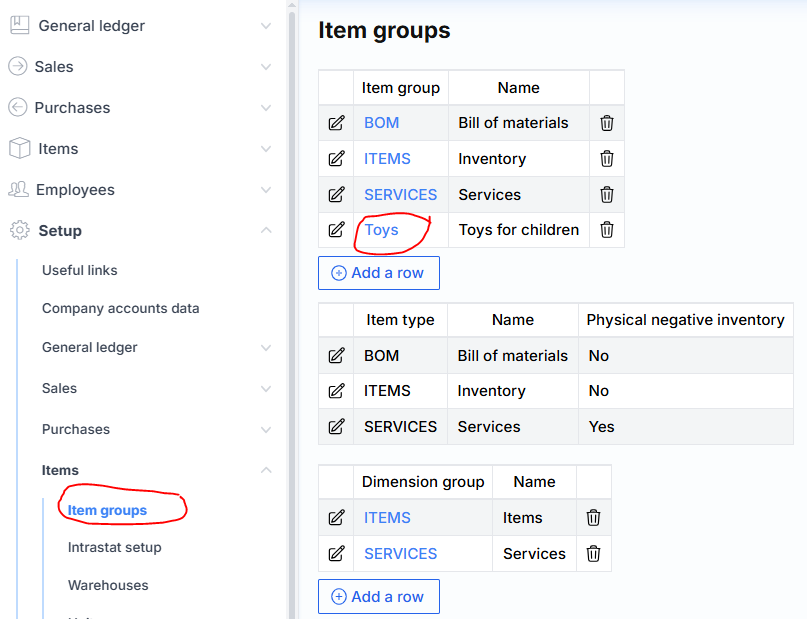Expand the Employees menu chevron
The height and width of the screenshot is (619, 807).
pyautogui.click(x=266, y=190)
